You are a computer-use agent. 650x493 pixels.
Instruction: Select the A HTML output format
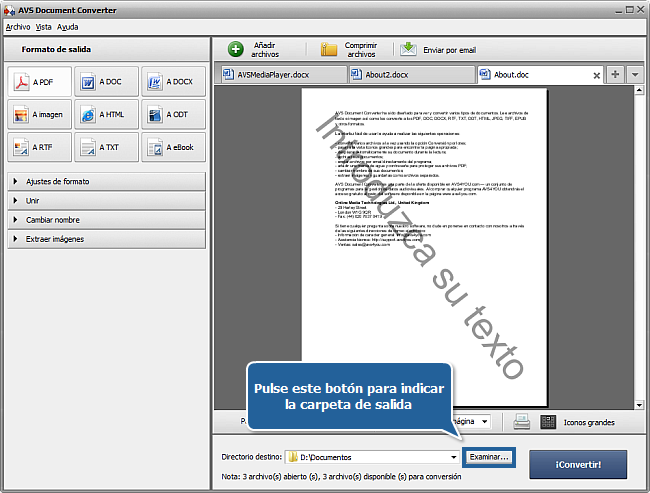(107, 114)
